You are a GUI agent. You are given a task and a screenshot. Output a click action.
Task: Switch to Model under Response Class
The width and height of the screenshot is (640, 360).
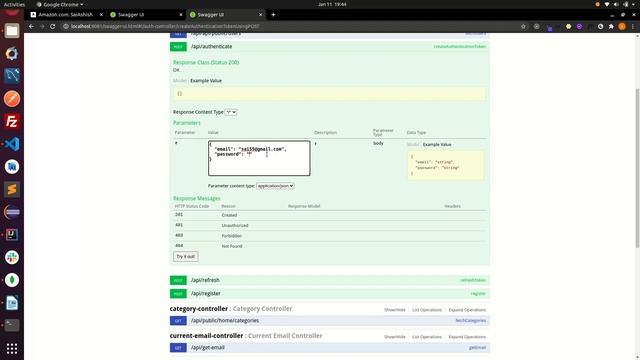179,81
